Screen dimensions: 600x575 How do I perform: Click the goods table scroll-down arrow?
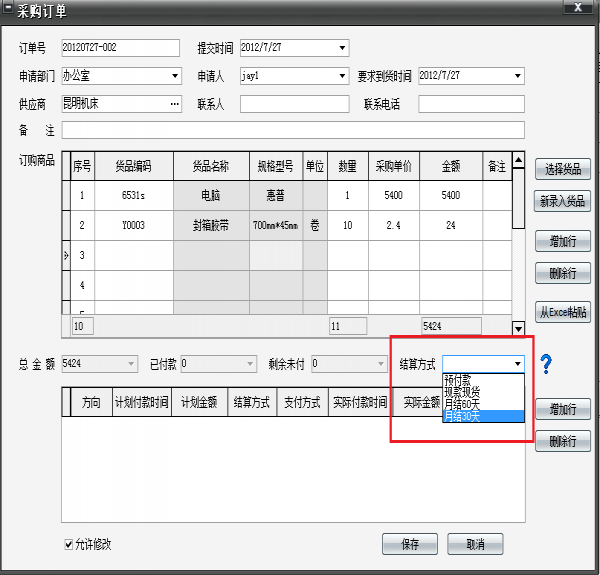click(x=518, y=327)
